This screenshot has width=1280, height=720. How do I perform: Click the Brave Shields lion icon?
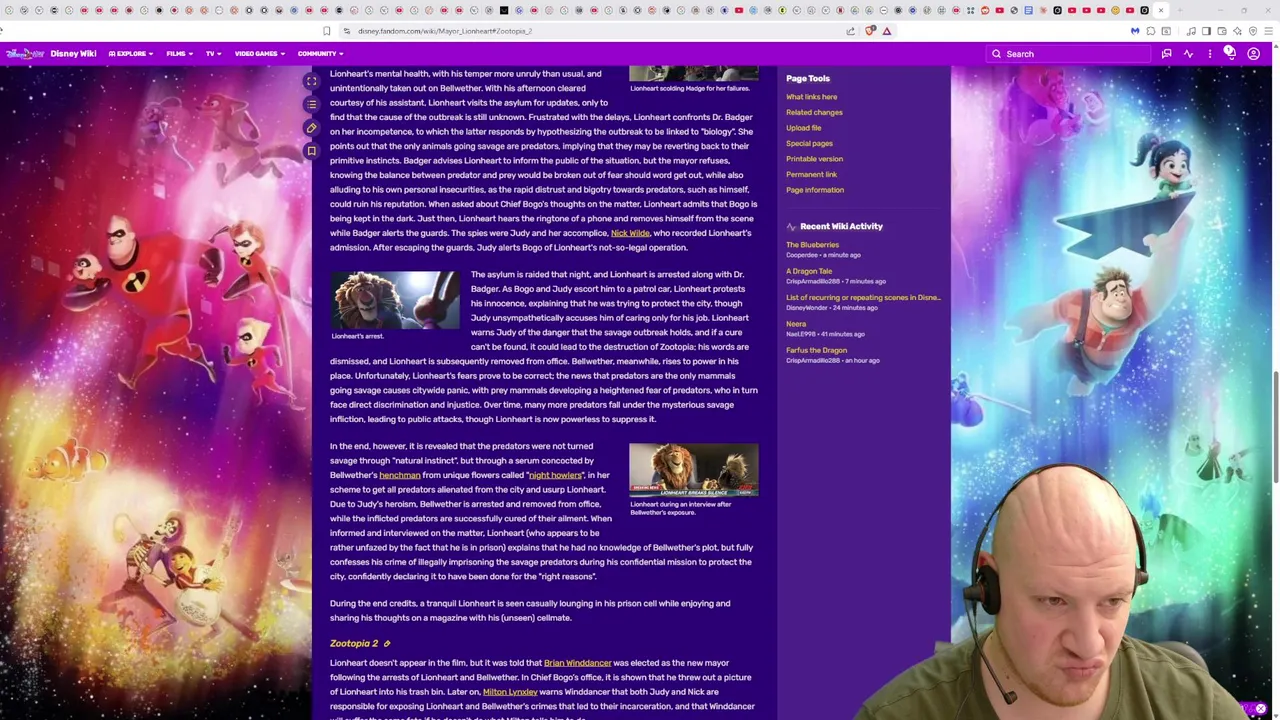[x=870, y=31]
